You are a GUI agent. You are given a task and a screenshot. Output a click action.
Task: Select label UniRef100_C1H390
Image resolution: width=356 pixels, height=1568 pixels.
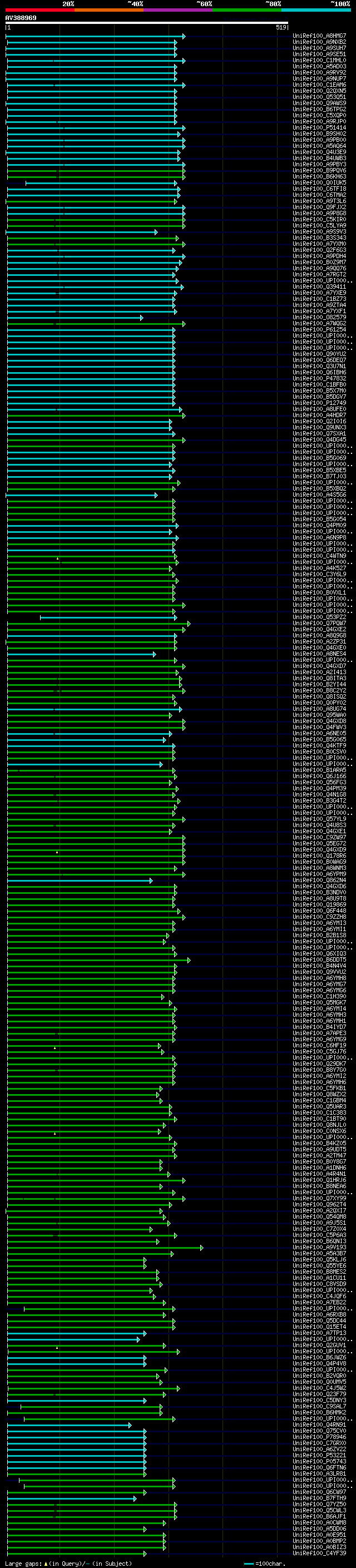[x=319, y=996]
